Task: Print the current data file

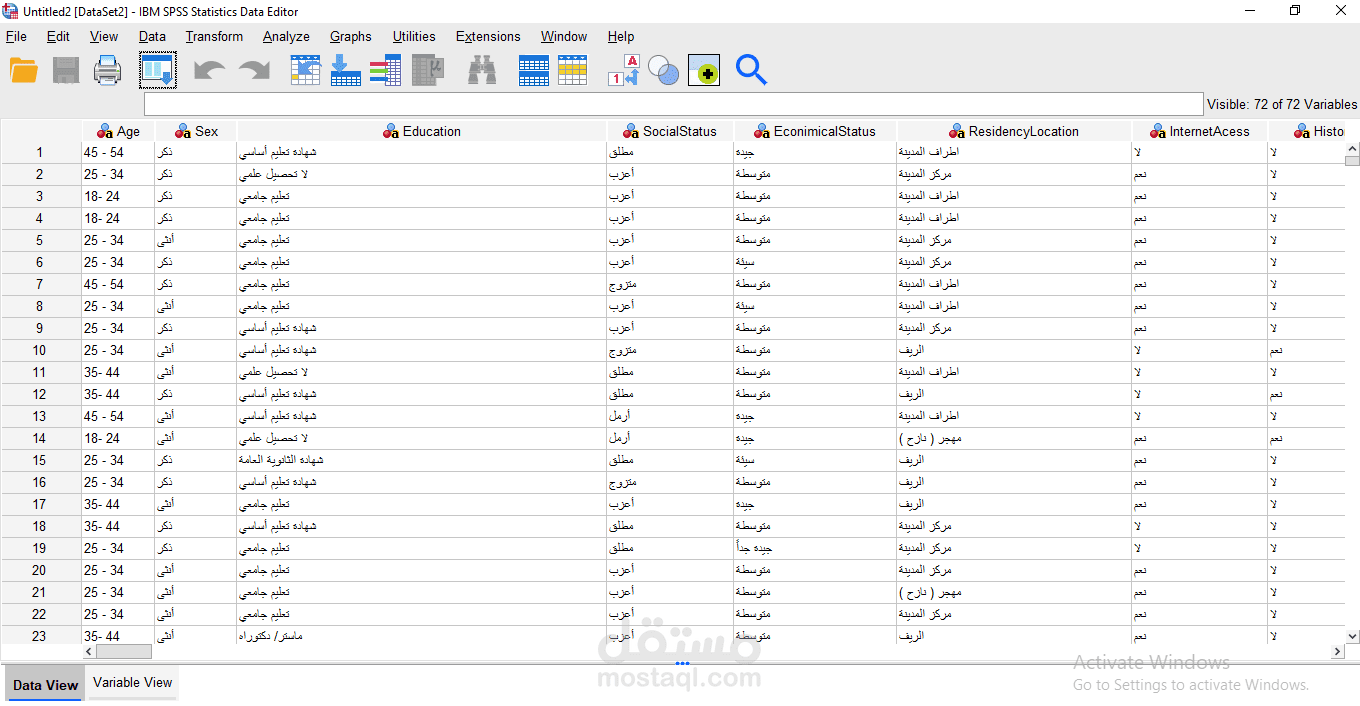Action: [107, 70]
